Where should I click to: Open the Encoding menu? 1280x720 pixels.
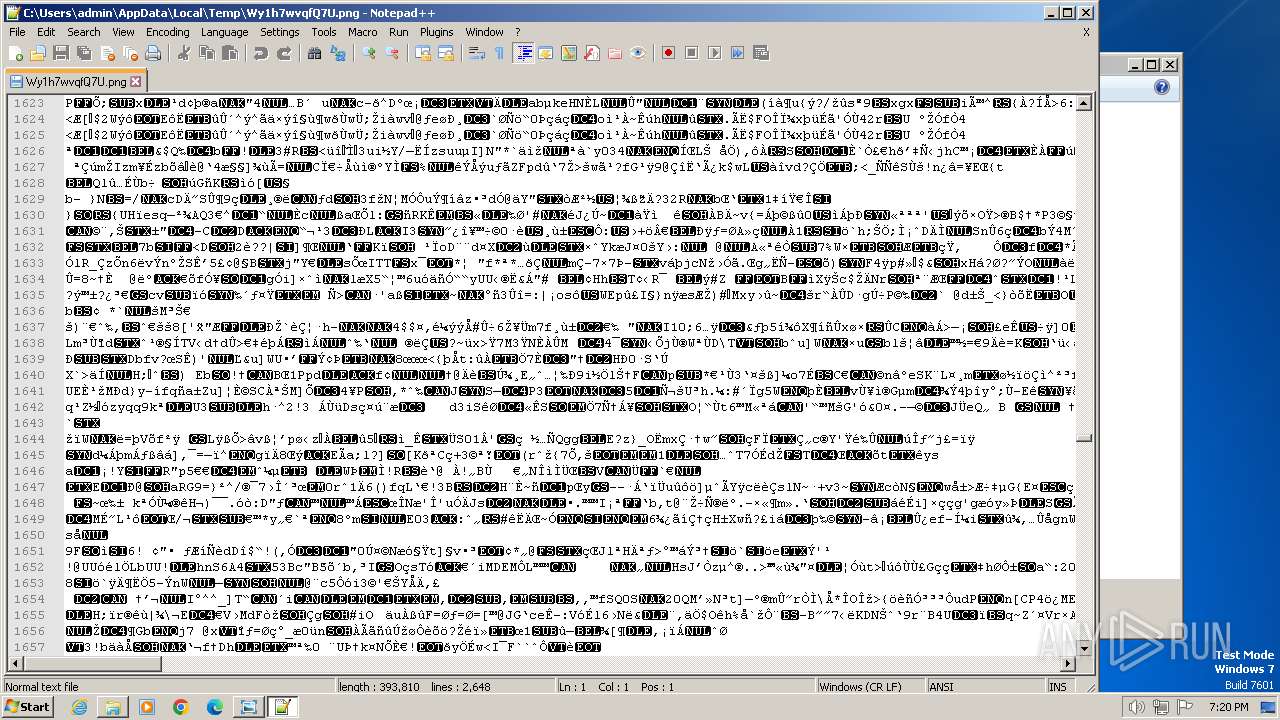coord(167,32)
